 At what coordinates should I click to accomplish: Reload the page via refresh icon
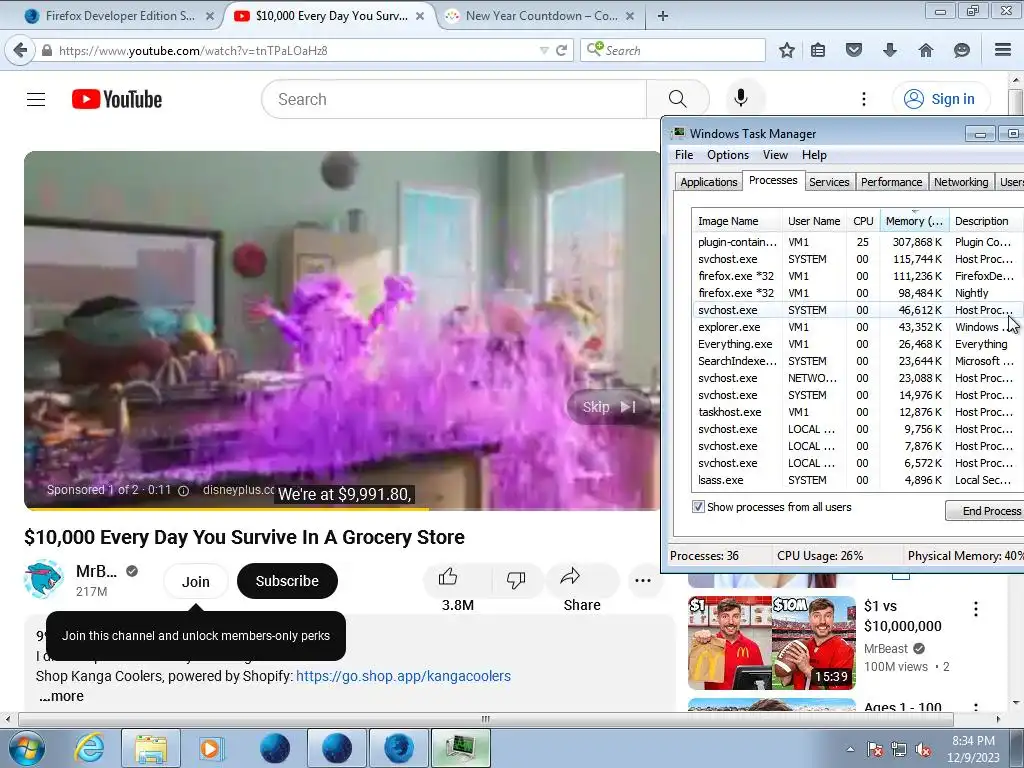561,50
